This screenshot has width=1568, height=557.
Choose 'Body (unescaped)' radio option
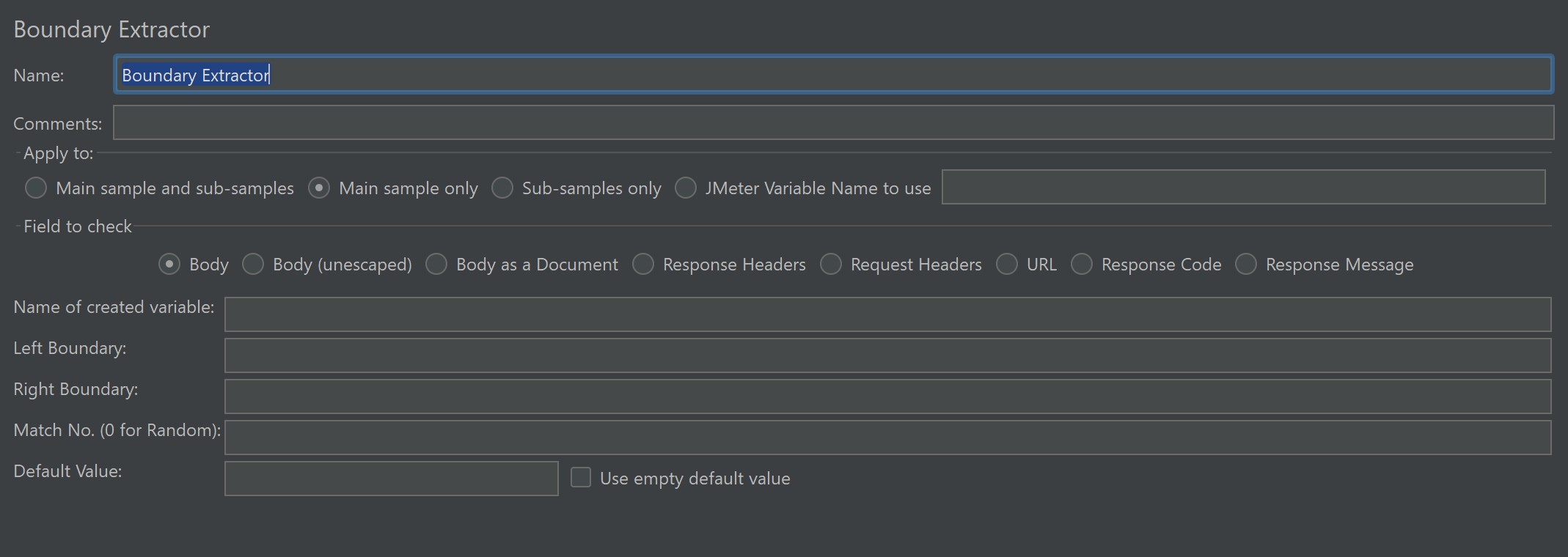pos(253,265)
